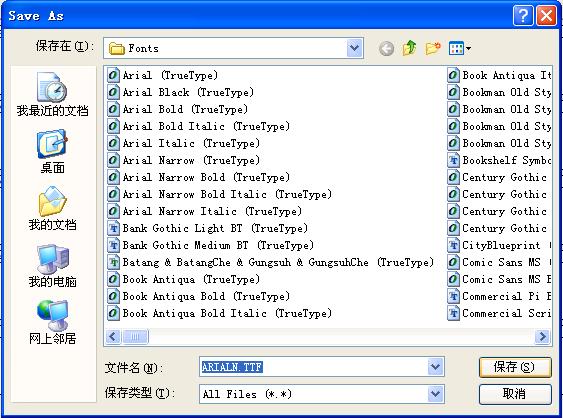Image resolution: width=563 pixels, height=418 pixels.
Task: Open the view menu icon
Action: [x=460, y=48]
